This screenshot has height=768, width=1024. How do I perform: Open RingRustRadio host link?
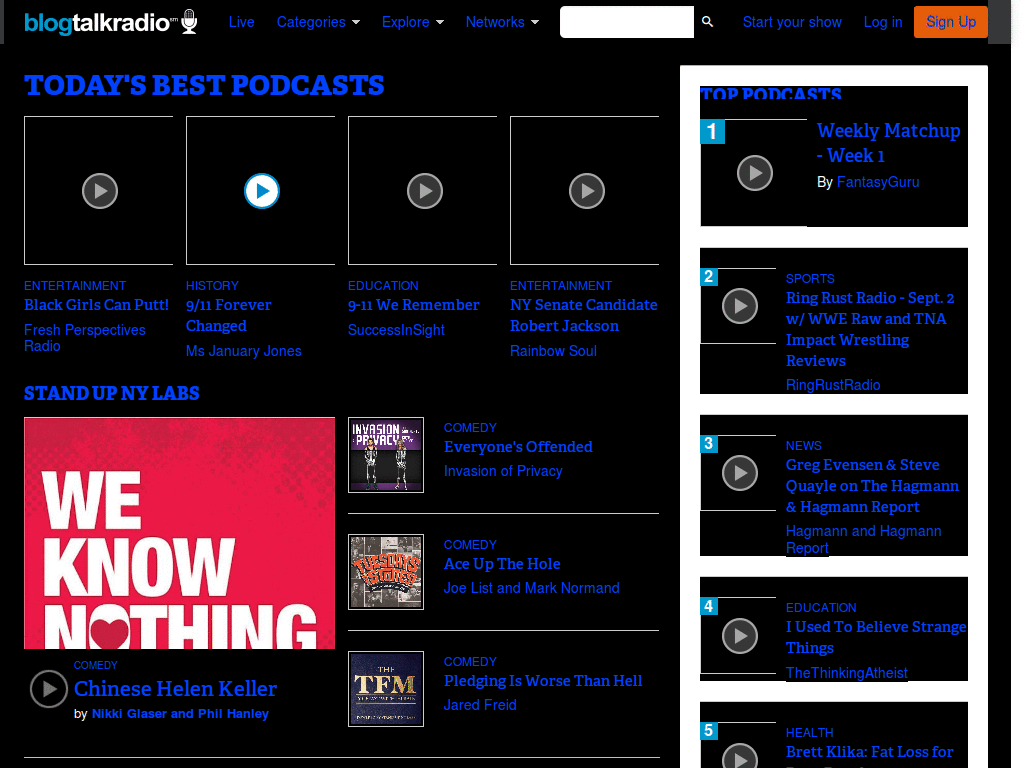[x=833, y=385]
